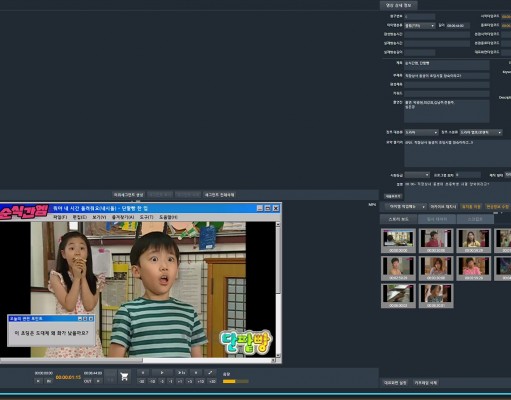
Task: Step back 30 with the -30 button
Action: point(141,381)
